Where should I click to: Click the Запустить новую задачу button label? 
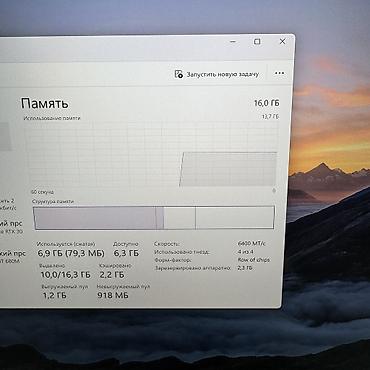click(x=222, y=74)
